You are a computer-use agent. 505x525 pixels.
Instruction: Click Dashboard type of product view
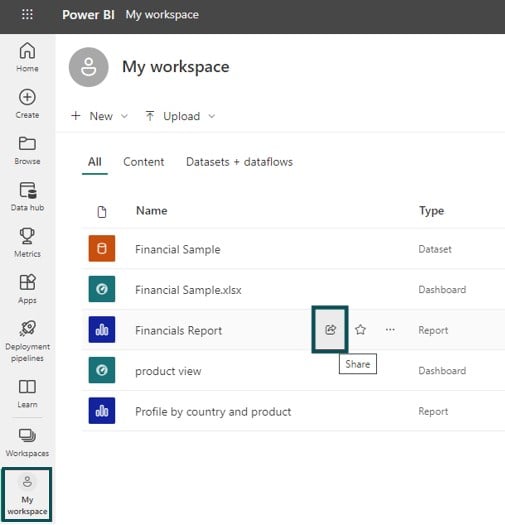(x=442, y=371)
